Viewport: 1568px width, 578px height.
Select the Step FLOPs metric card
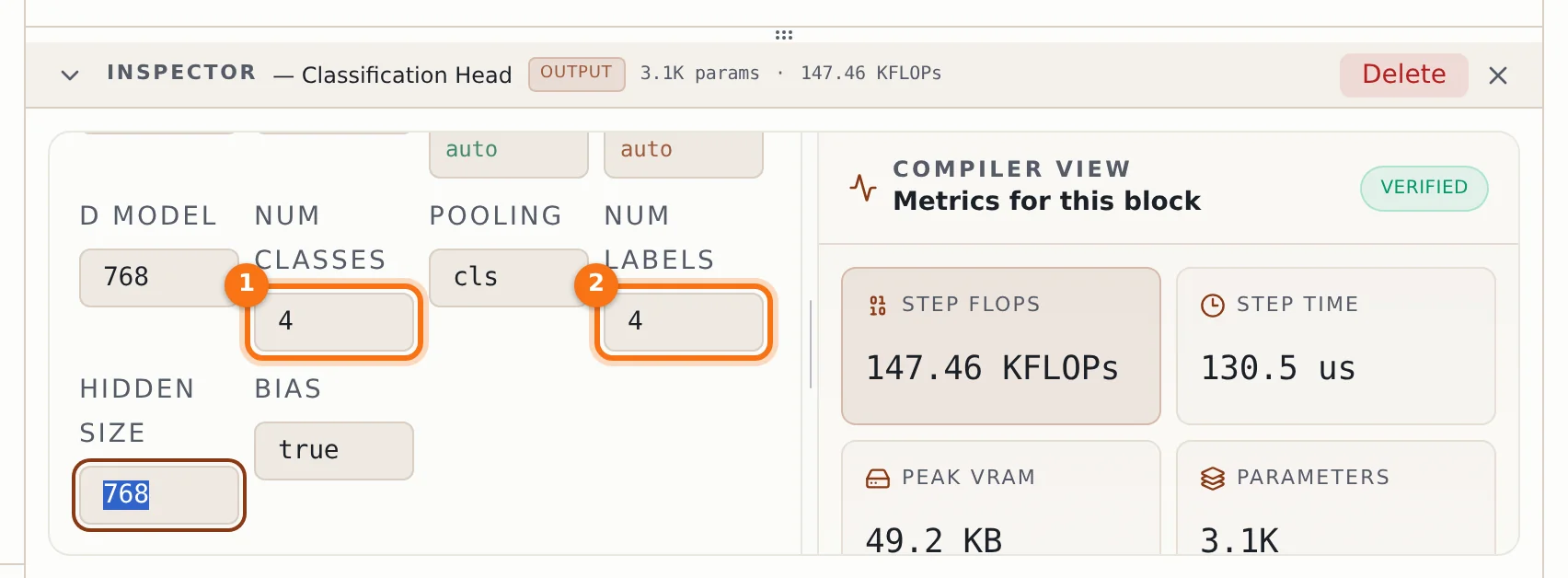coord(1000,346)
